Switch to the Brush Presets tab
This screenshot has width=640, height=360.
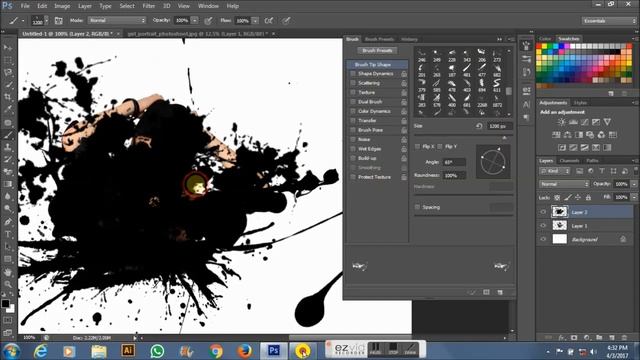coord(380,40)
